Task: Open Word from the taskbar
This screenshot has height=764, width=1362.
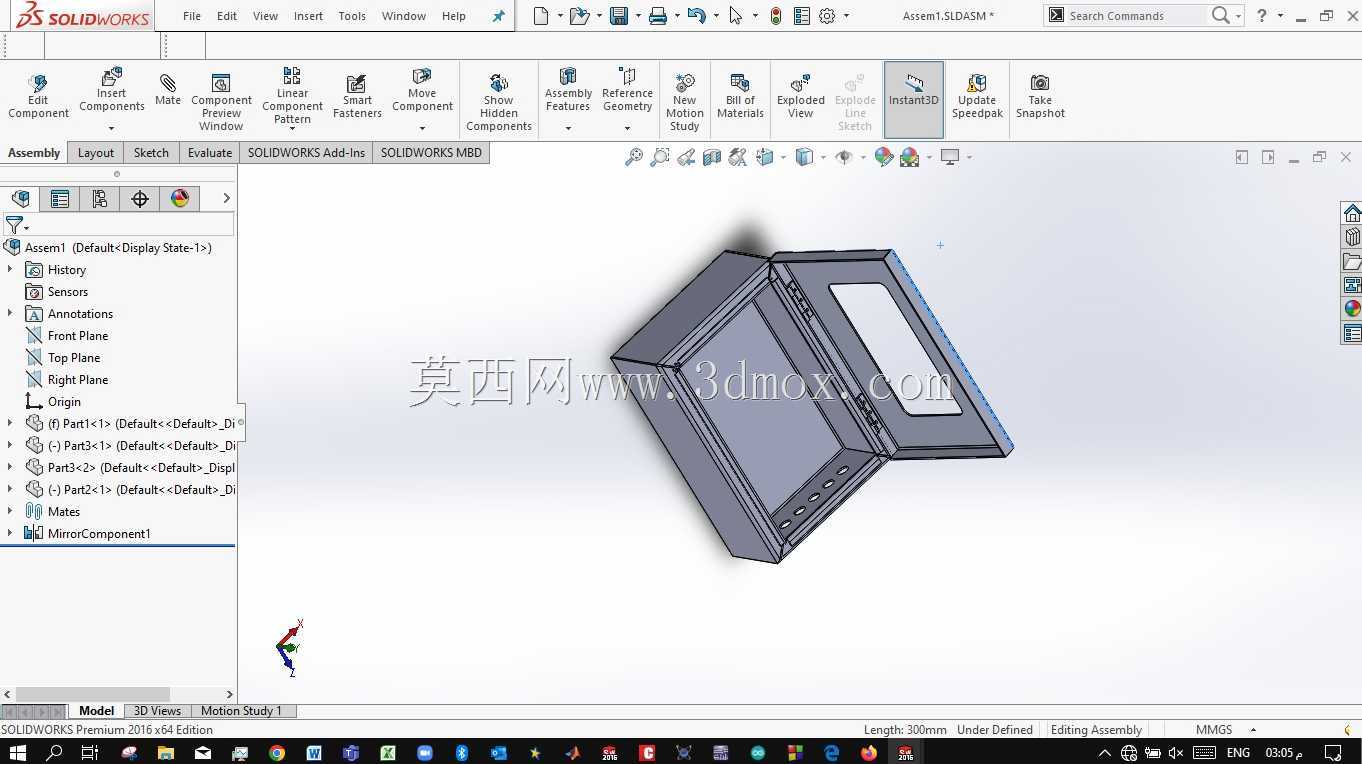Action: [314, 752]
